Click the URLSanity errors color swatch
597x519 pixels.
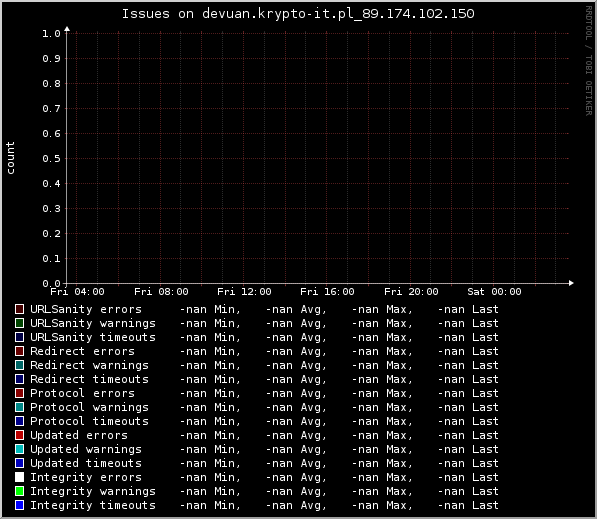pyautogui.click(x=19, y=309)
